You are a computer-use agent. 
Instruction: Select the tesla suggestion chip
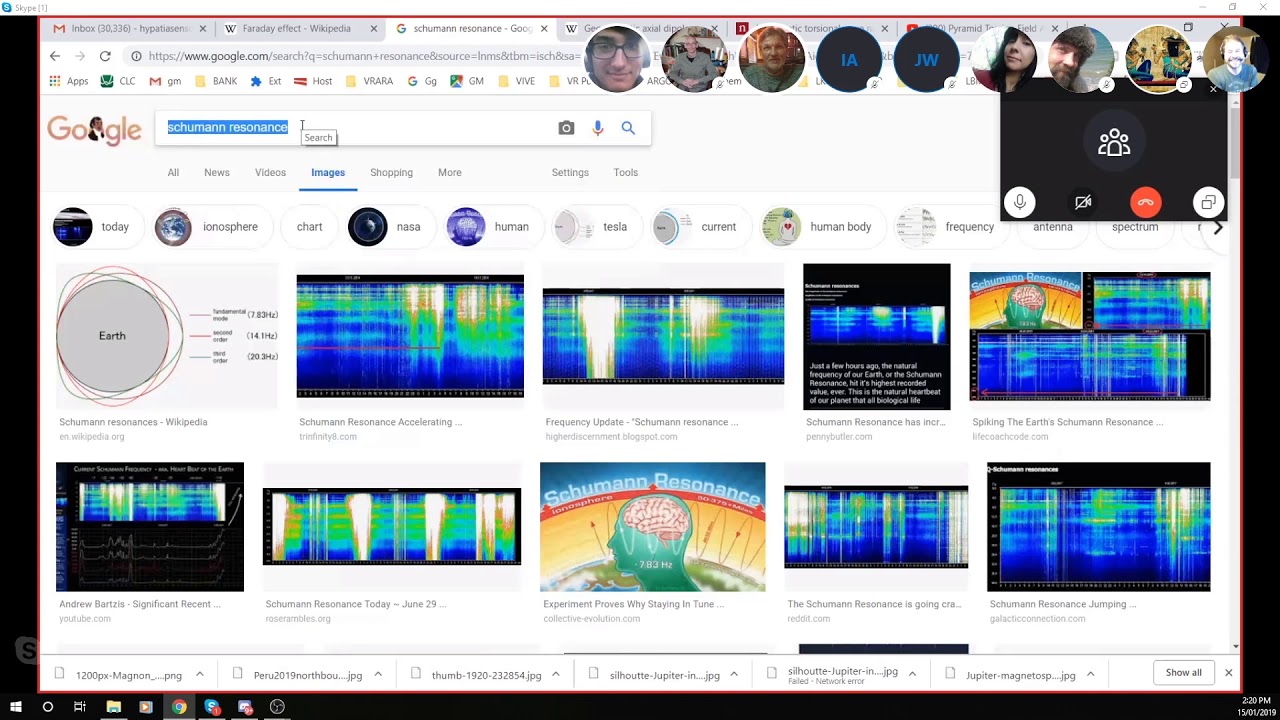594,227
